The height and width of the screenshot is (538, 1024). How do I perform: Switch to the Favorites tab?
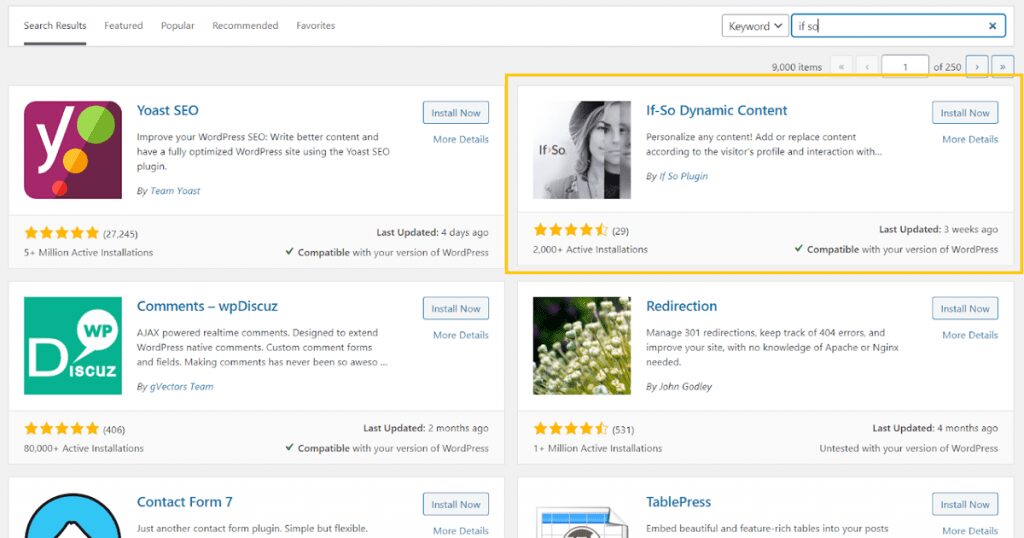(x=315, y=25)
